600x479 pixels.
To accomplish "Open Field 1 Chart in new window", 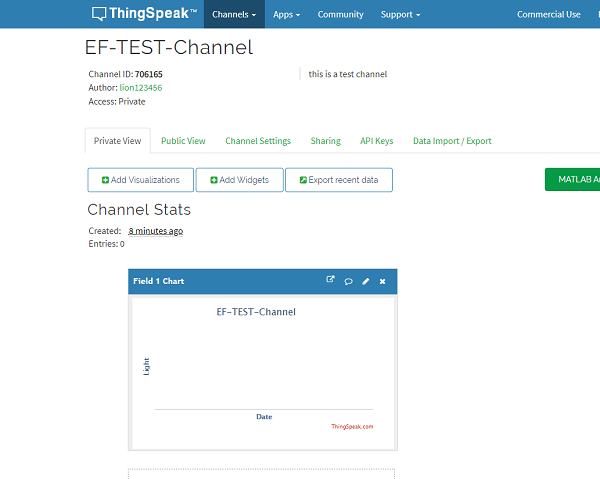I will coord(330,280).
